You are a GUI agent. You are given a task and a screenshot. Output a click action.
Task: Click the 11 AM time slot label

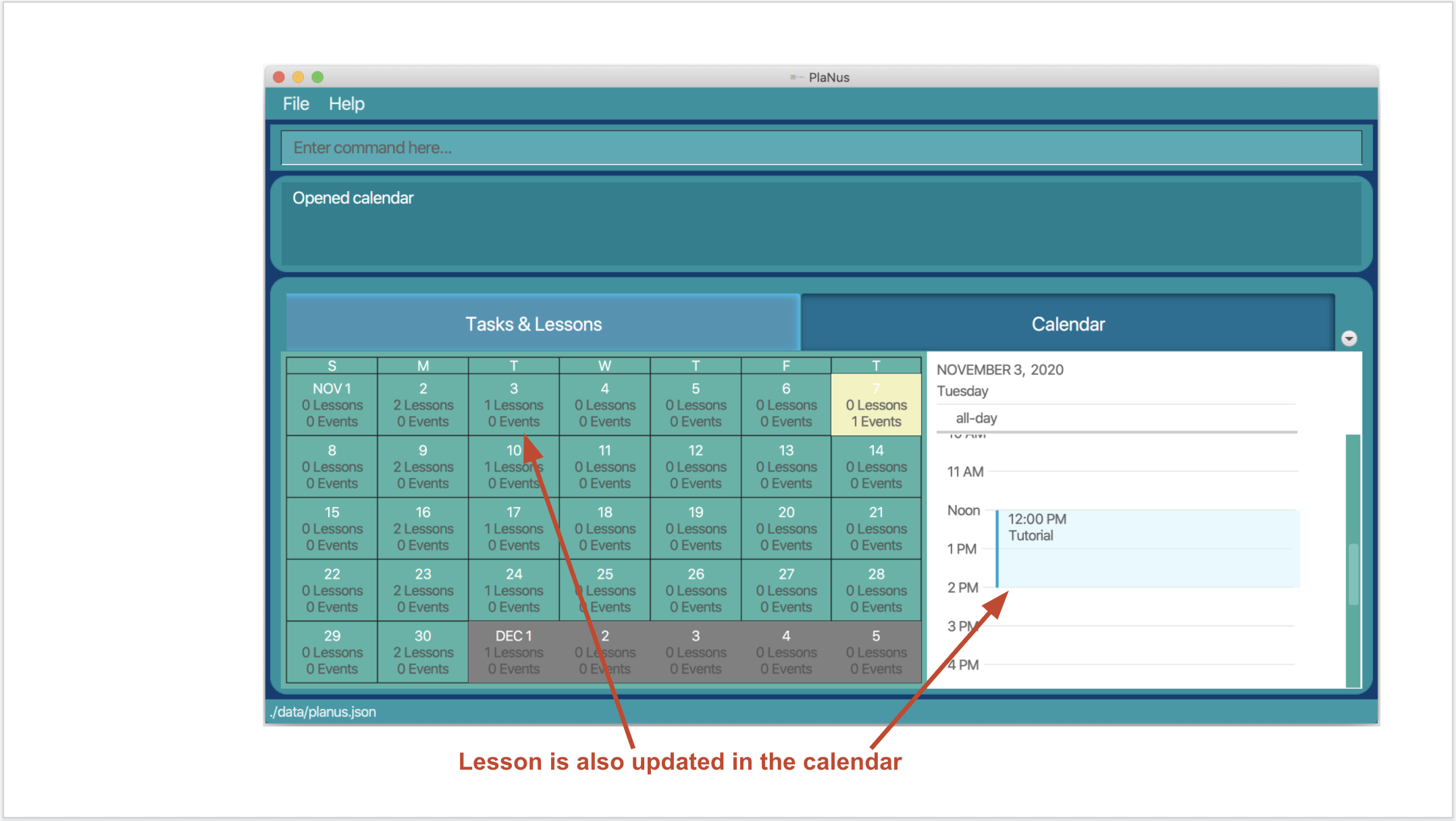click(965, 472)
